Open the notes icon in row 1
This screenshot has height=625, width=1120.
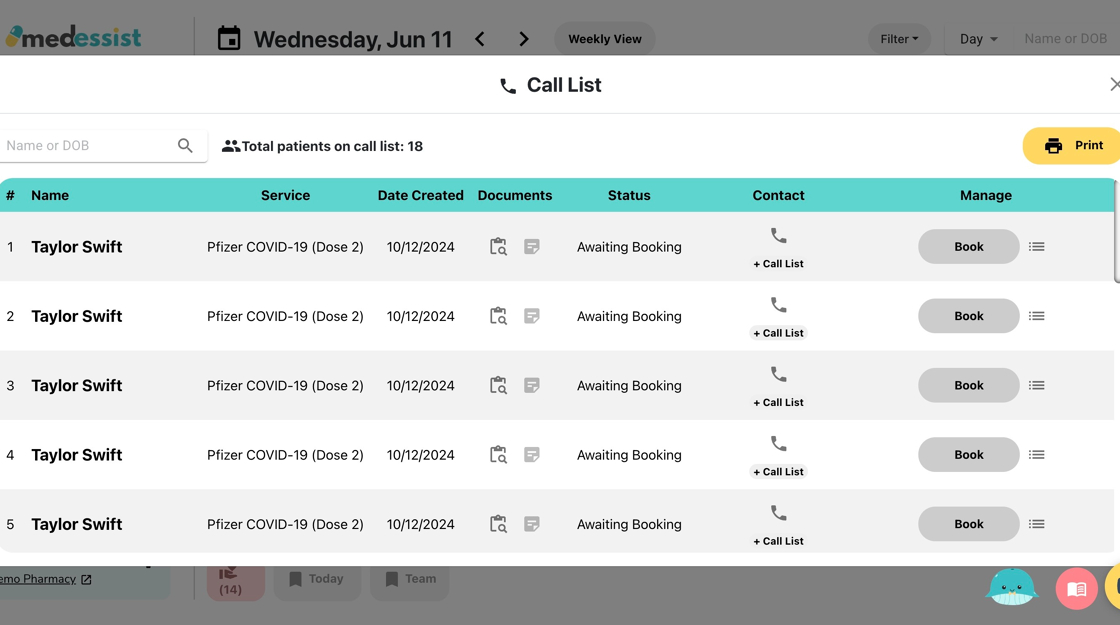point(532,247)
